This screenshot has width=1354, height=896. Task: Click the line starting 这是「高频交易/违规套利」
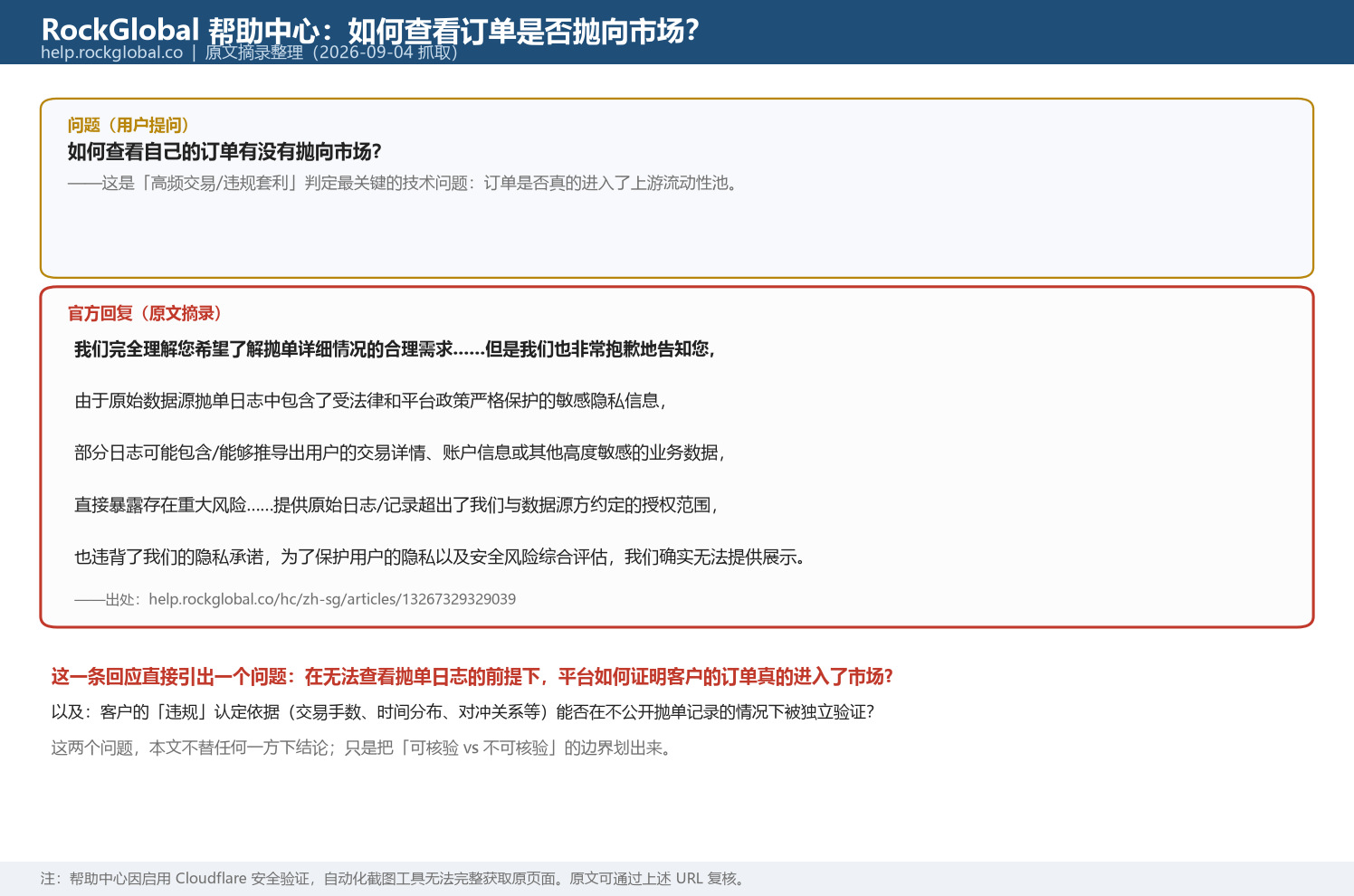pos(405,184)
